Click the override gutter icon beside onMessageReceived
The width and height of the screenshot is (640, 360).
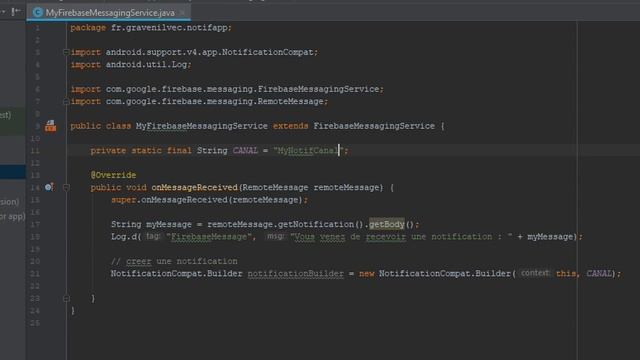point(49,187)
